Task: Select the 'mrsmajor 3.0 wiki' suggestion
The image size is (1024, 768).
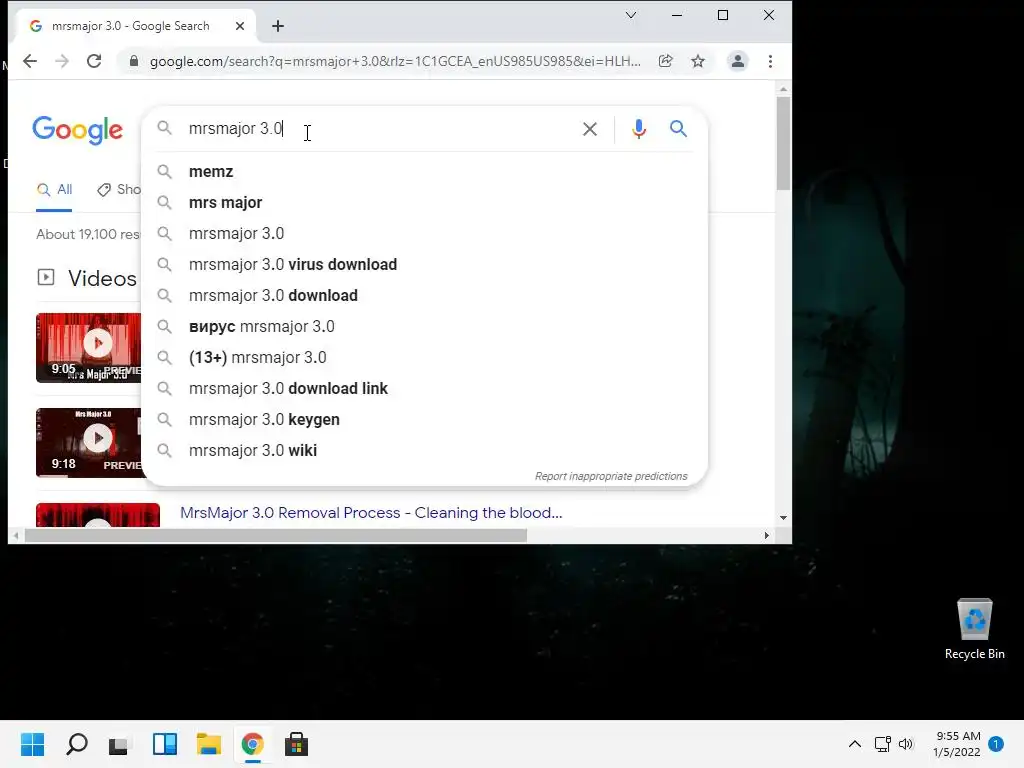Action: click(424, 451)
